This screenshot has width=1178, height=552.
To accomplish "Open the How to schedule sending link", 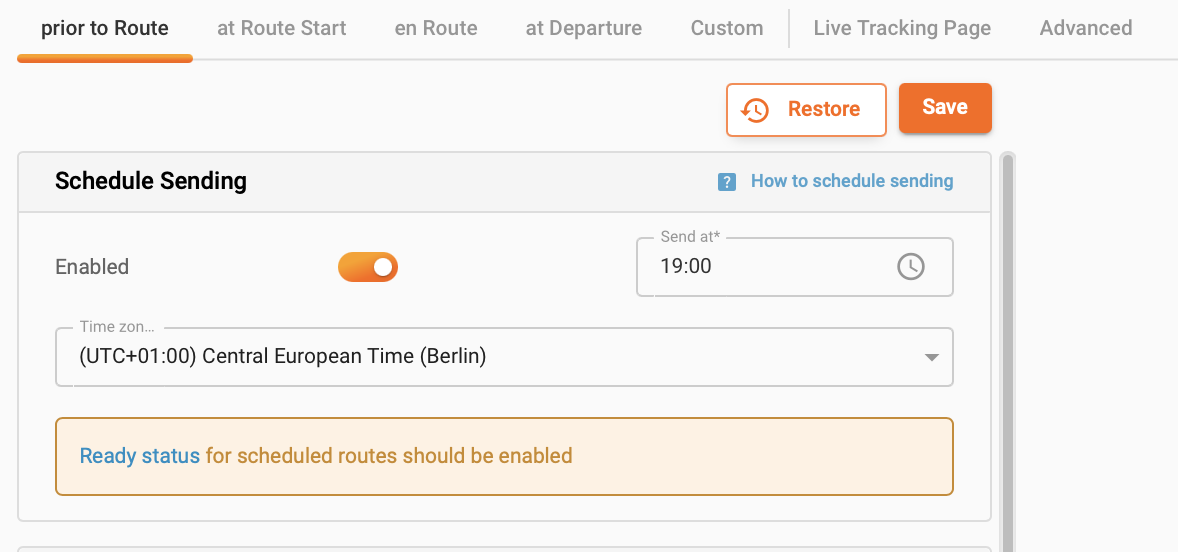I will [x=852, y=181].
